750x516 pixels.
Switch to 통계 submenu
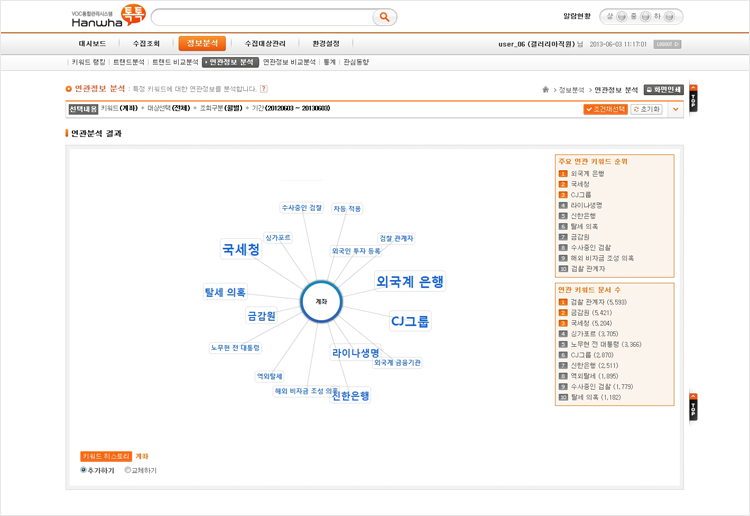click(x=330, y=62)
